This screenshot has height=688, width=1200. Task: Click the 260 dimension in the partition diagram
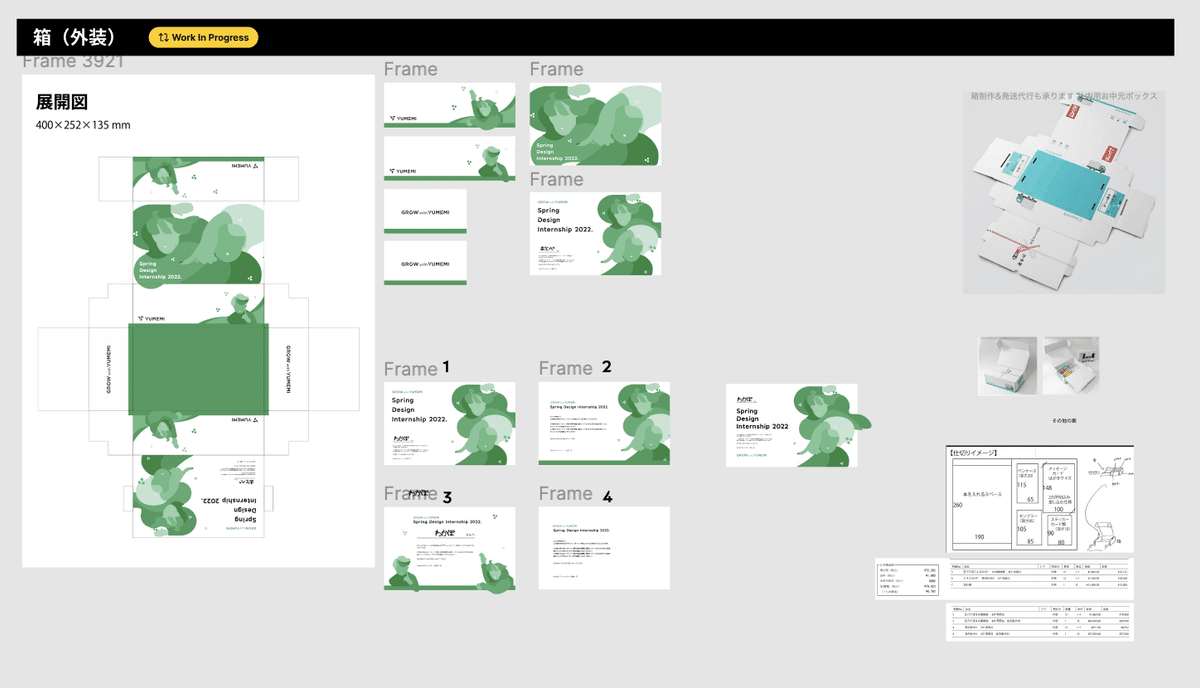pyautogui.click(x=957, y=505)
